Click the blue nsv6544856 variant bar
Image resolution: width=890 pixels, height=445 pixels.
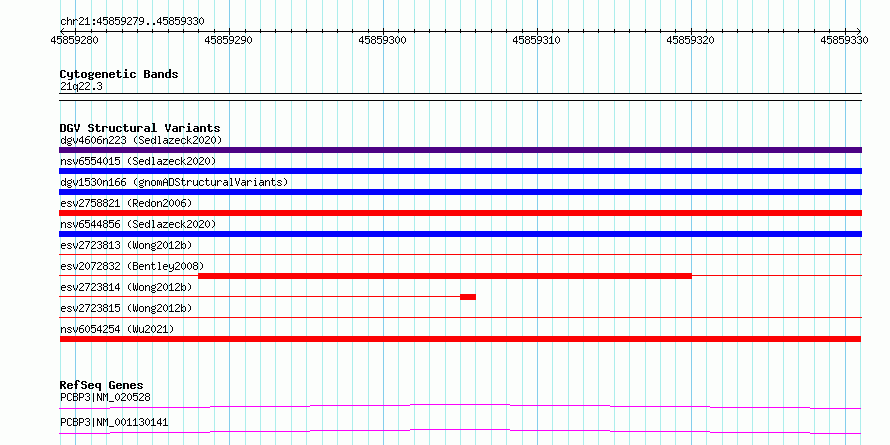point(460,234)
